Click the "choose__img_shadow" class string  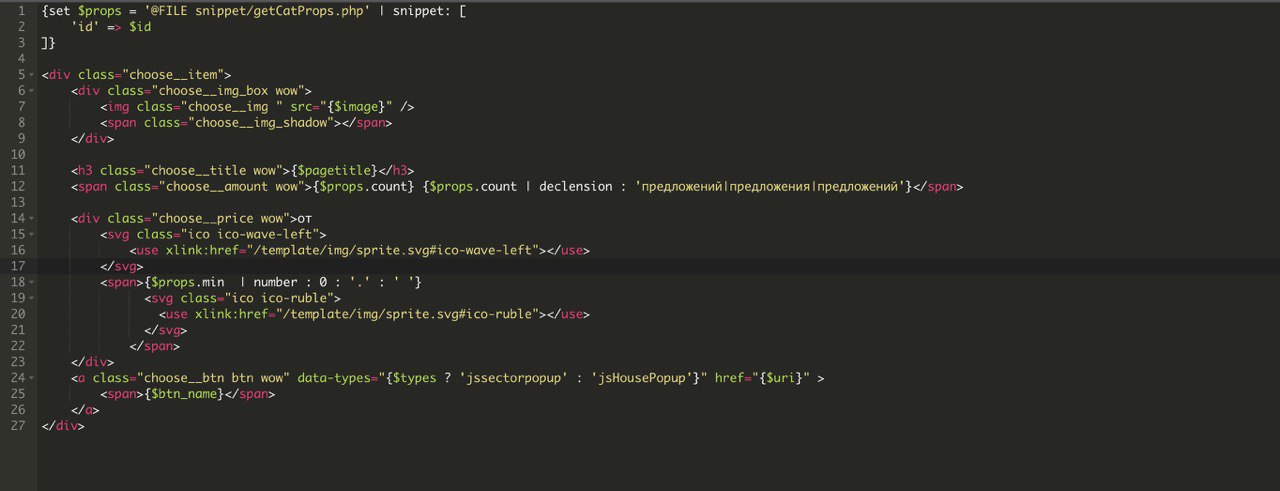259,123
